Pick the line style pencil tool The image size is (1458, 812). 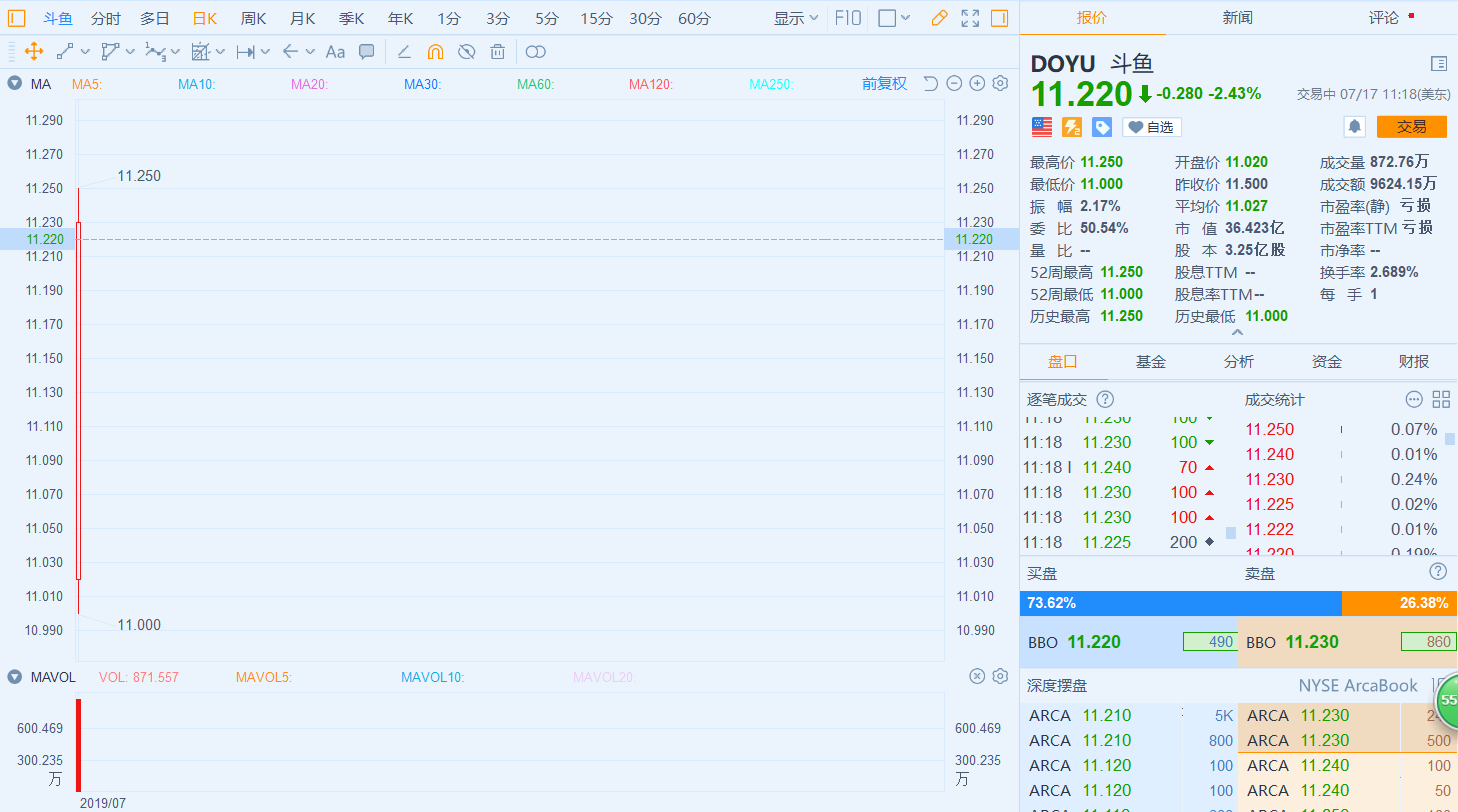[x=404, y=52]
